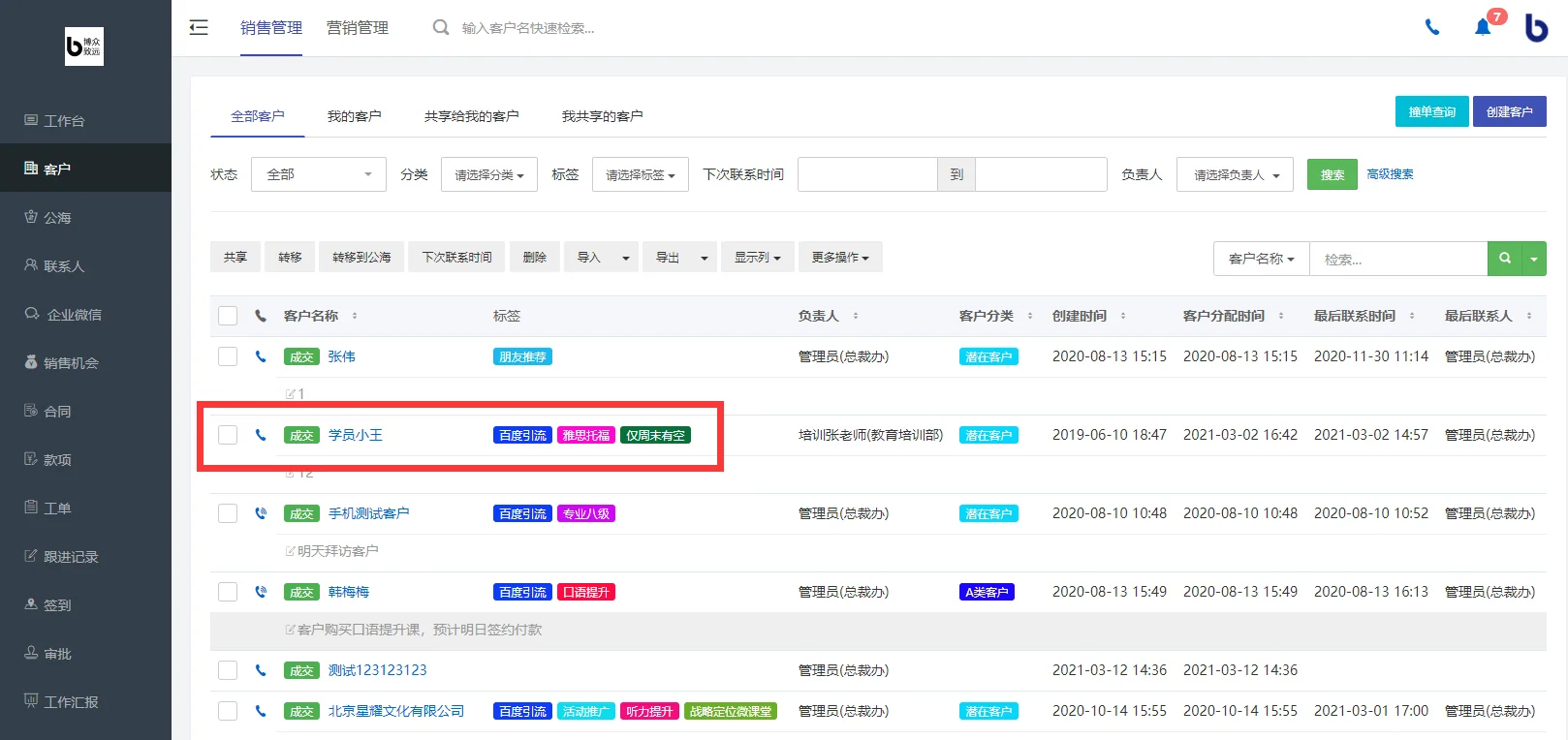Click the search magnifier icon in top bar
Screen dimensions: 1568x740
coord(441,27)
